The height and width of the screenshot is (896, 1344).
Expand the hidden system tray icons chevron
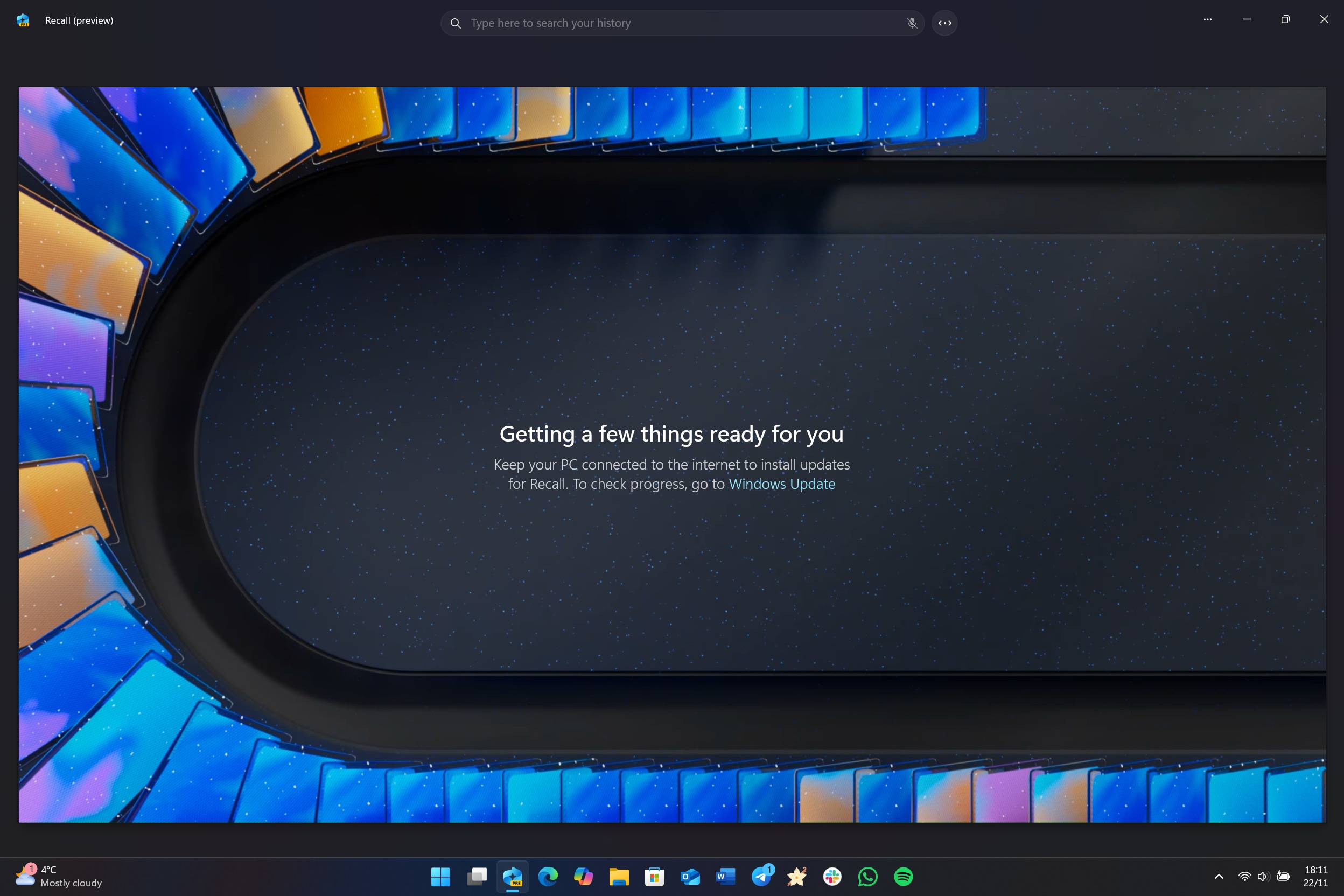click(x=1219, y=877)
